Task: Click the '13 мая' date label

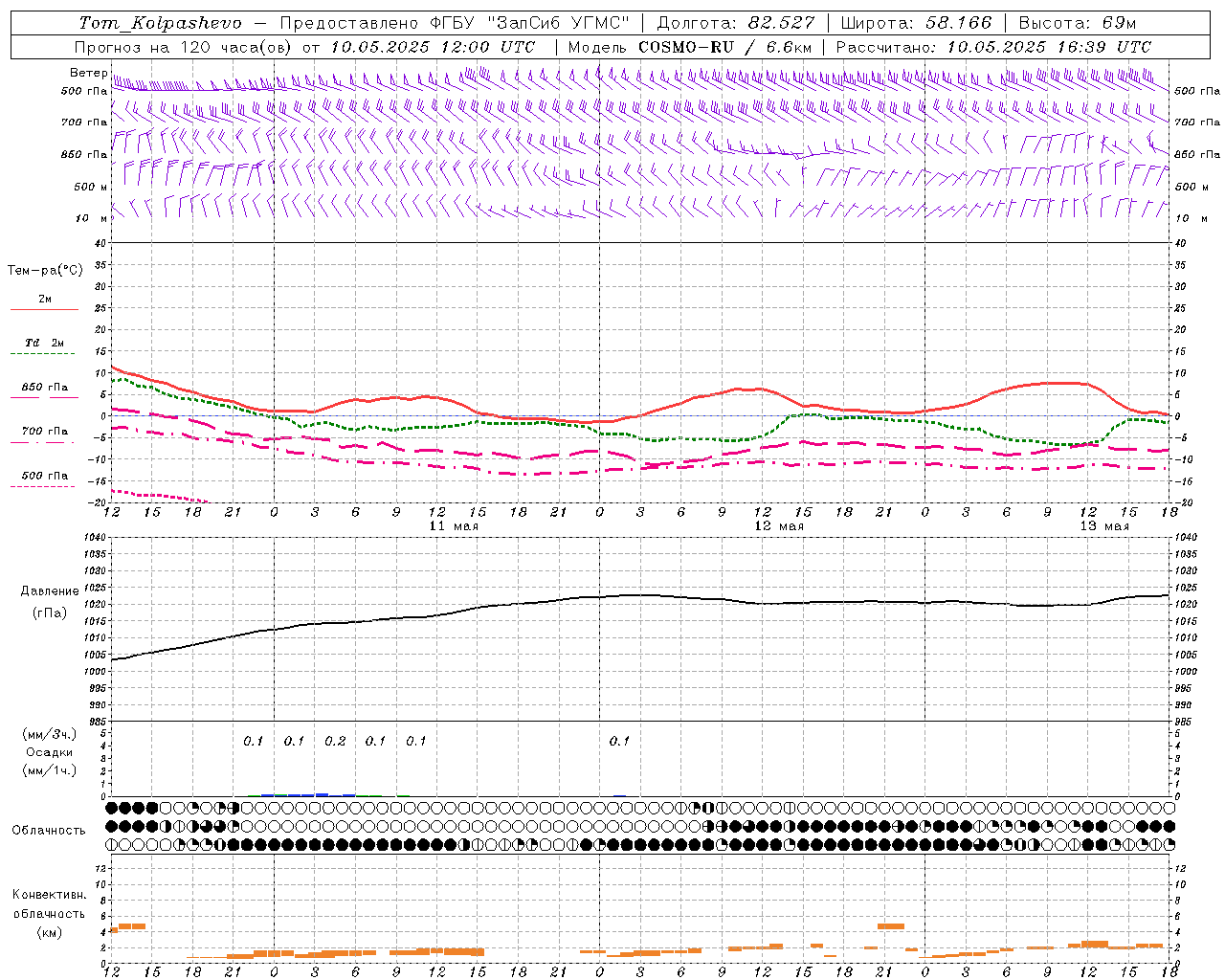Action: 1103,526
